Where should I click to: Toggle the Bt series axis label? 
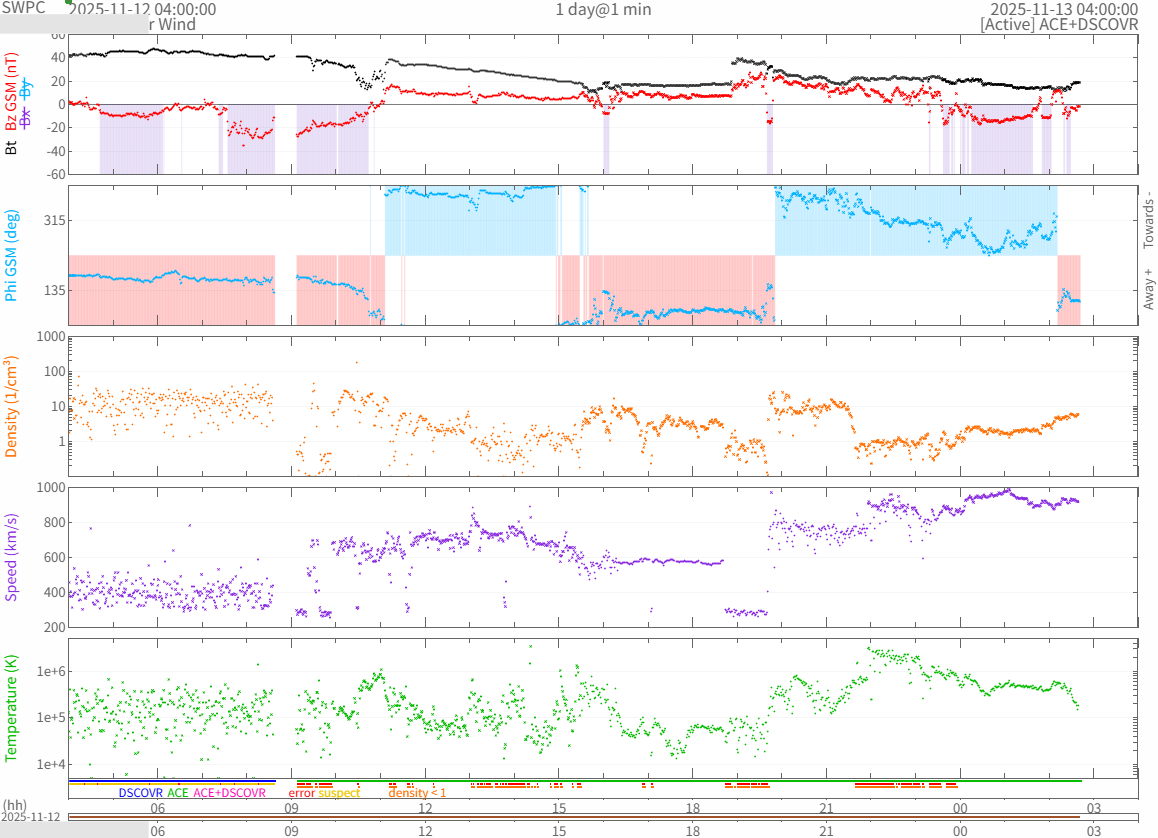pos(12,146)
